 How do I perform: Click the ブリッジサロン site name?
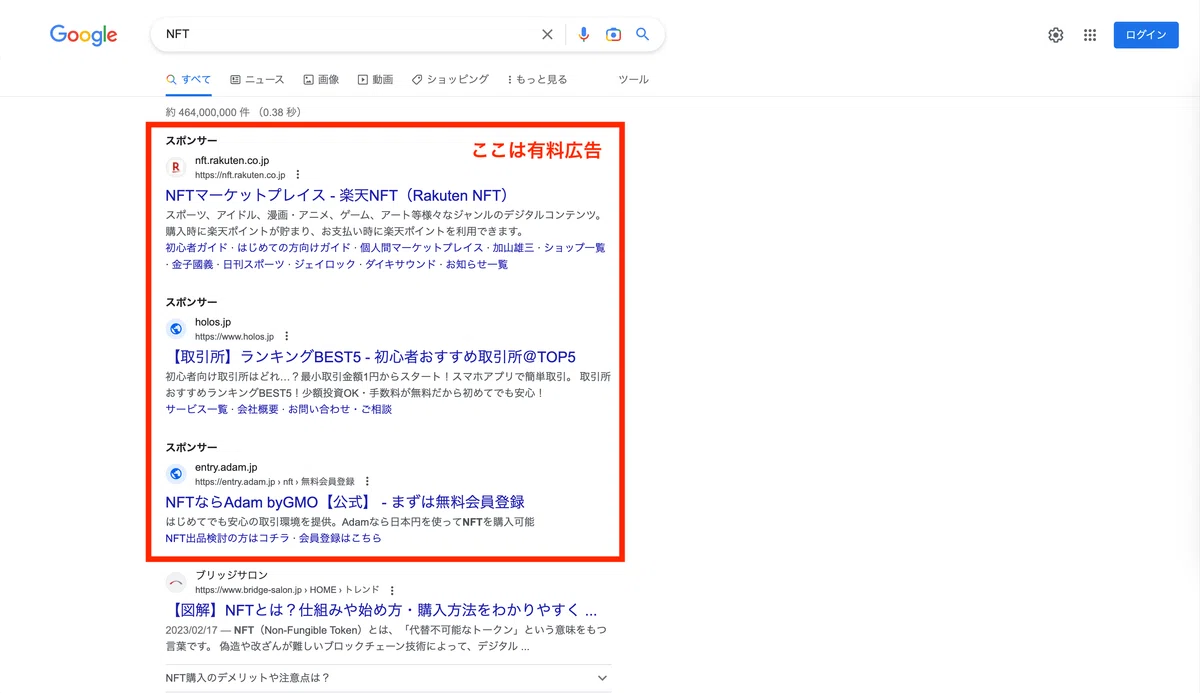(231, 576)
